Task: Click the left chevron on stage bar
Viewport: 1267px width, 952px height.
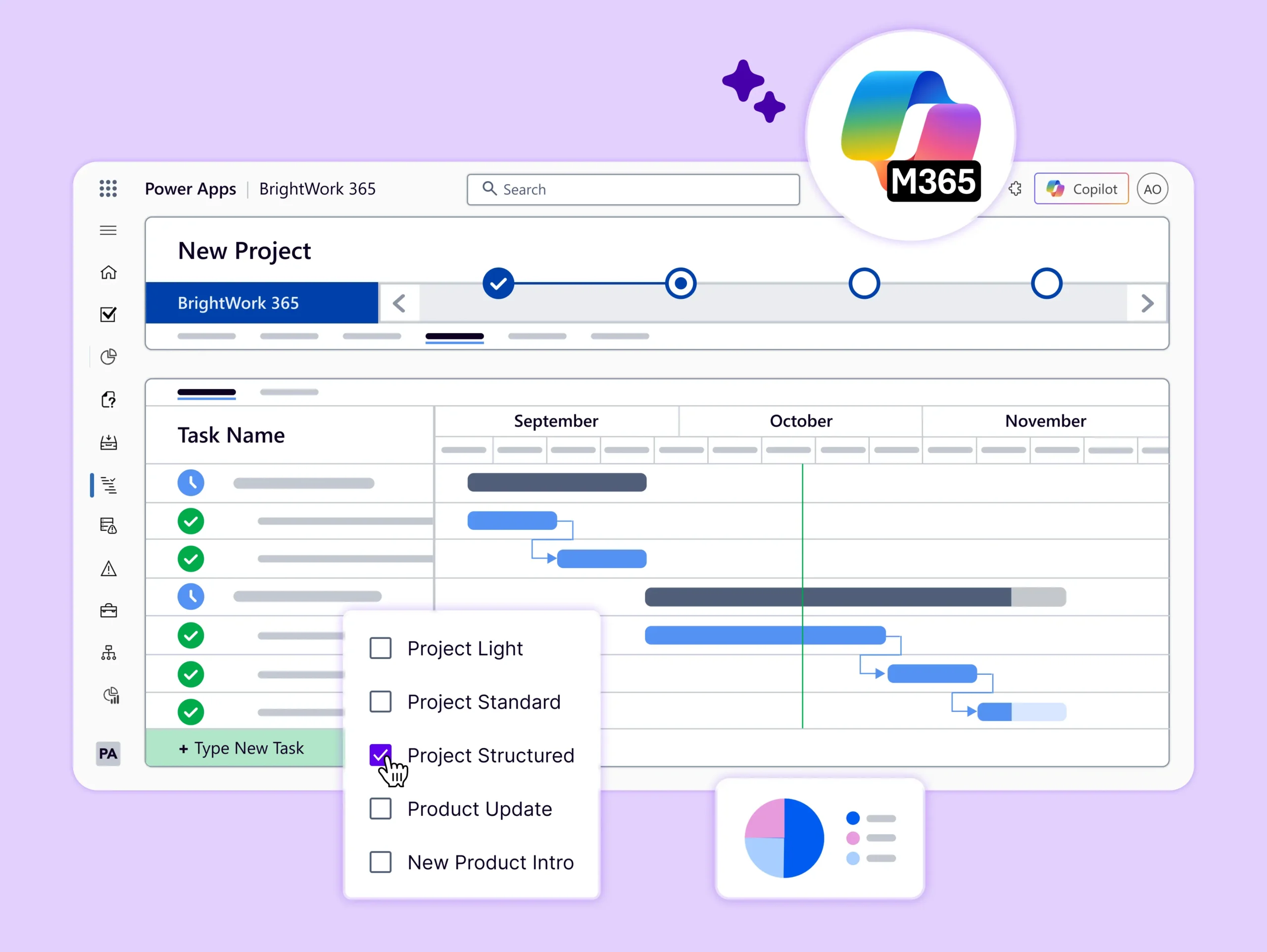Action: (399, 303)
